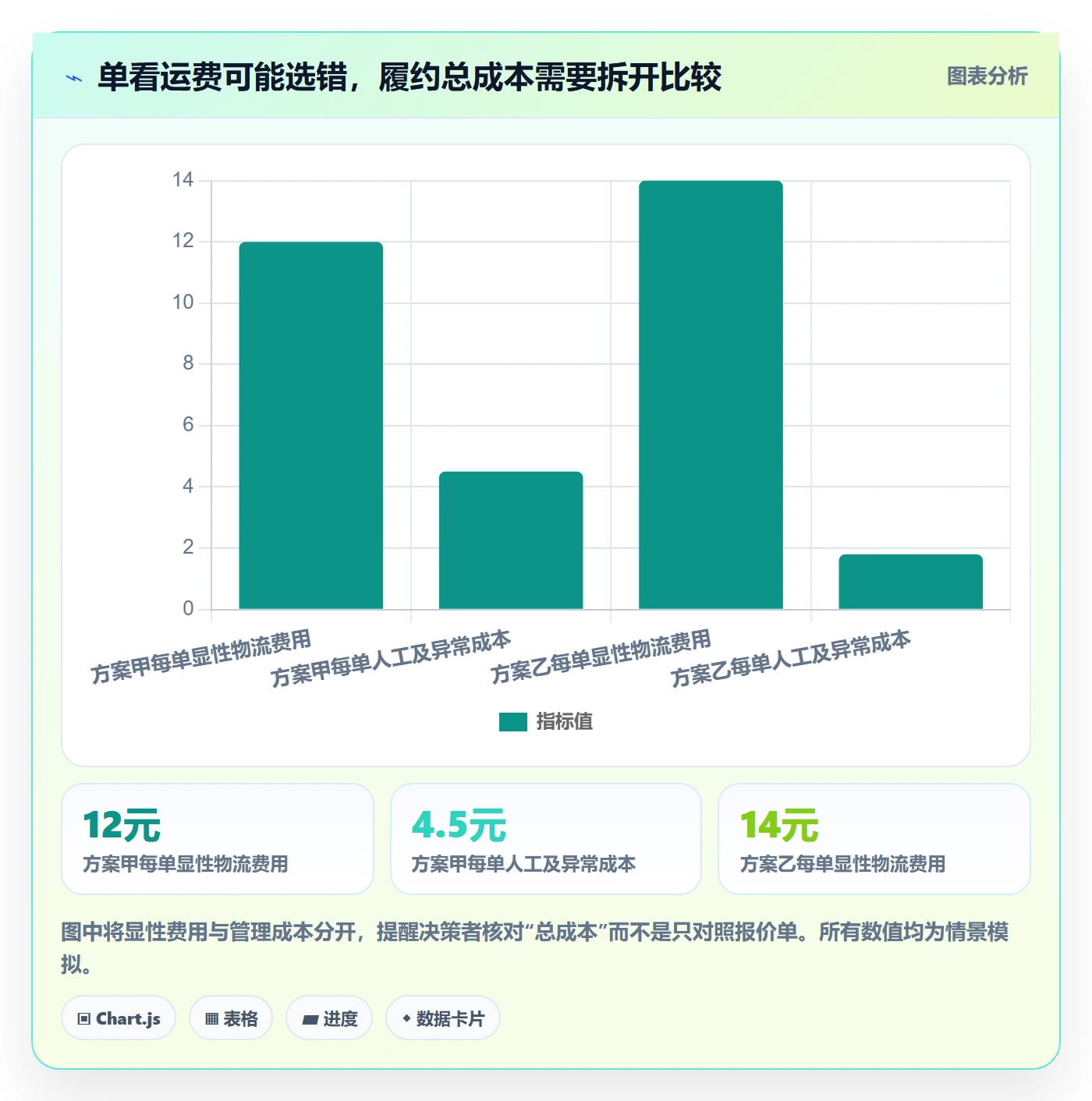Viewport: 1092px width, 1101px height.
Task: Click y-axis tick value 14
Action: point(183,180)
